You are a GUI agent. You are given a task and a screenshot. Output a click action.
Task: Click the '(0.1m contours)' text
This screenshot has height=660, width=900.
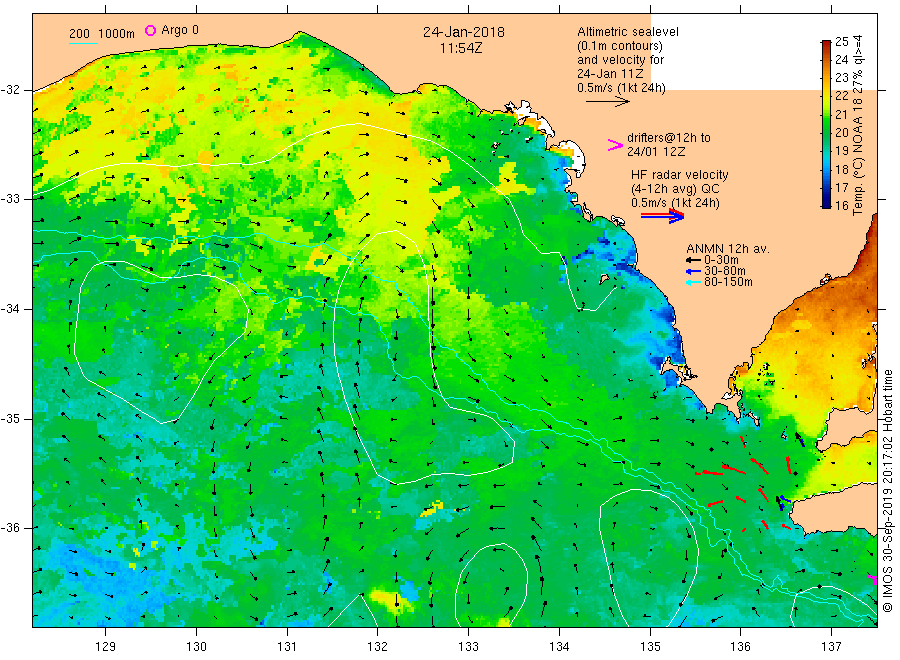[x=620, y=46]
